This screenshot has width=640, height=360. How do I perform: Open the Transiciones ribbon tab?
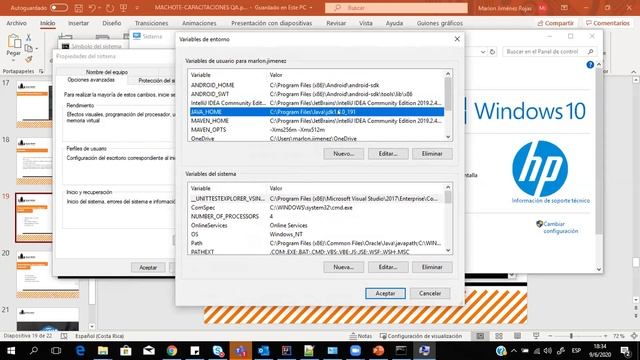point(151,23)
